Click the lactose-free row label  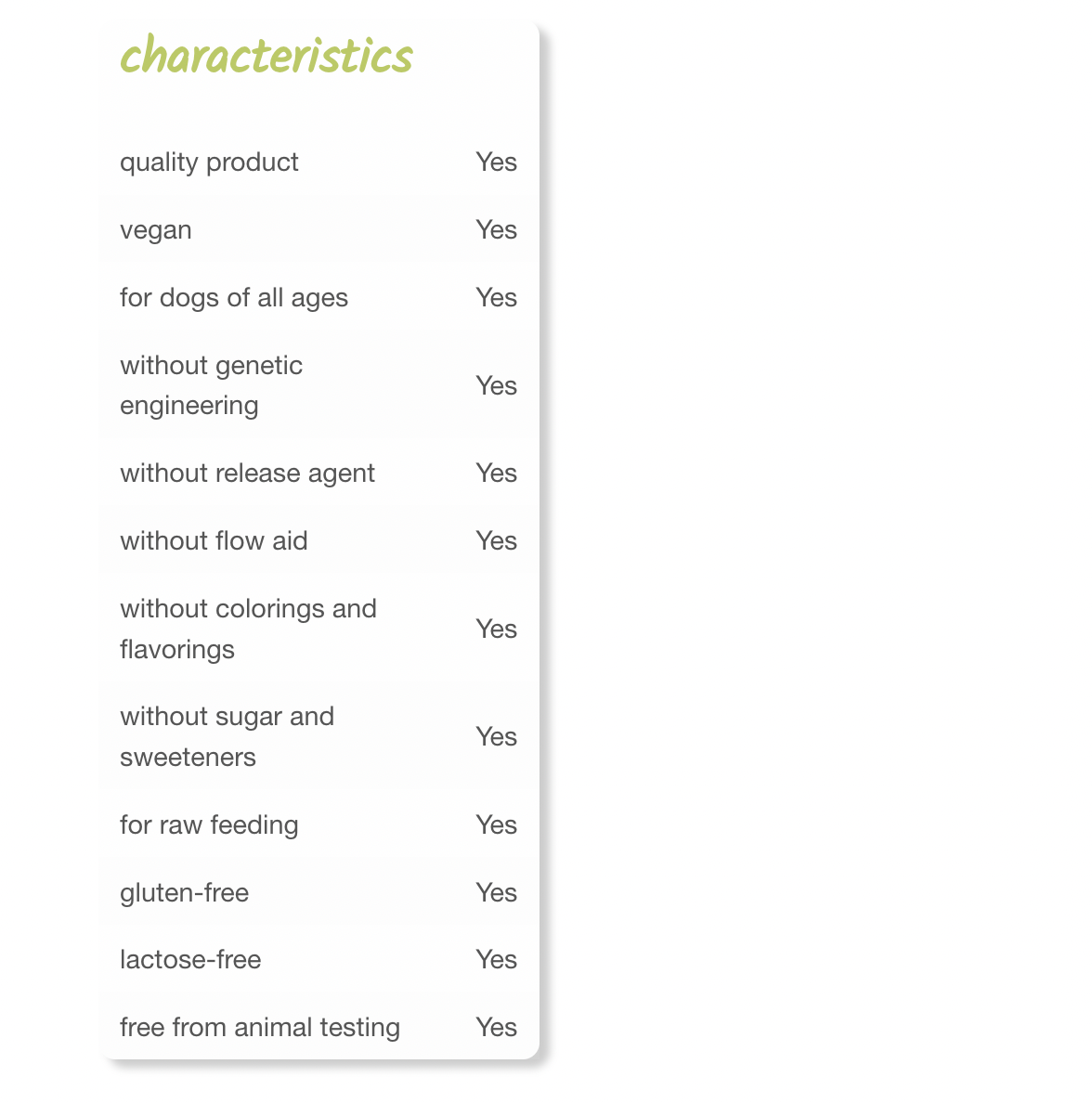click(x=190, y=960)
